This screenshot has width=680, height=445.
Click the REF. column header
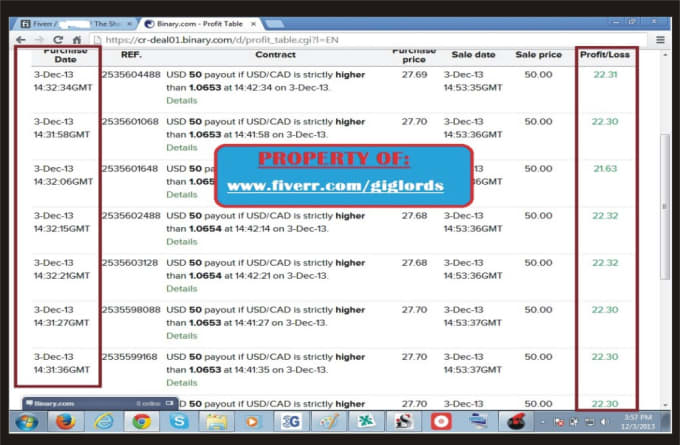pos(131,55)
